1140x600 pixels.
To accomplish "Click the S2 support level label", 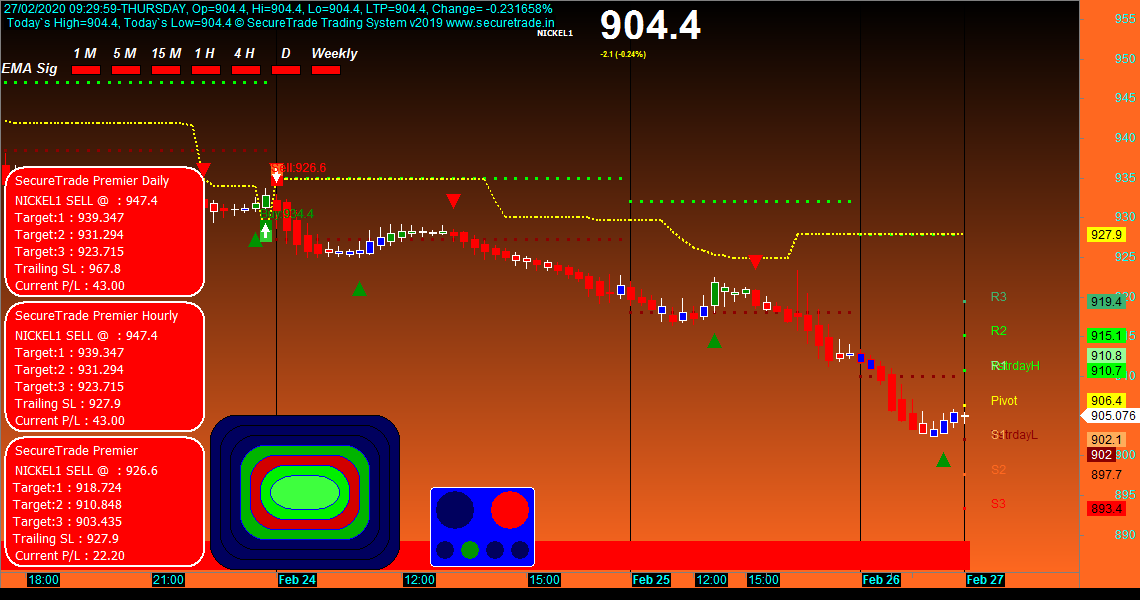I will 999,470.
